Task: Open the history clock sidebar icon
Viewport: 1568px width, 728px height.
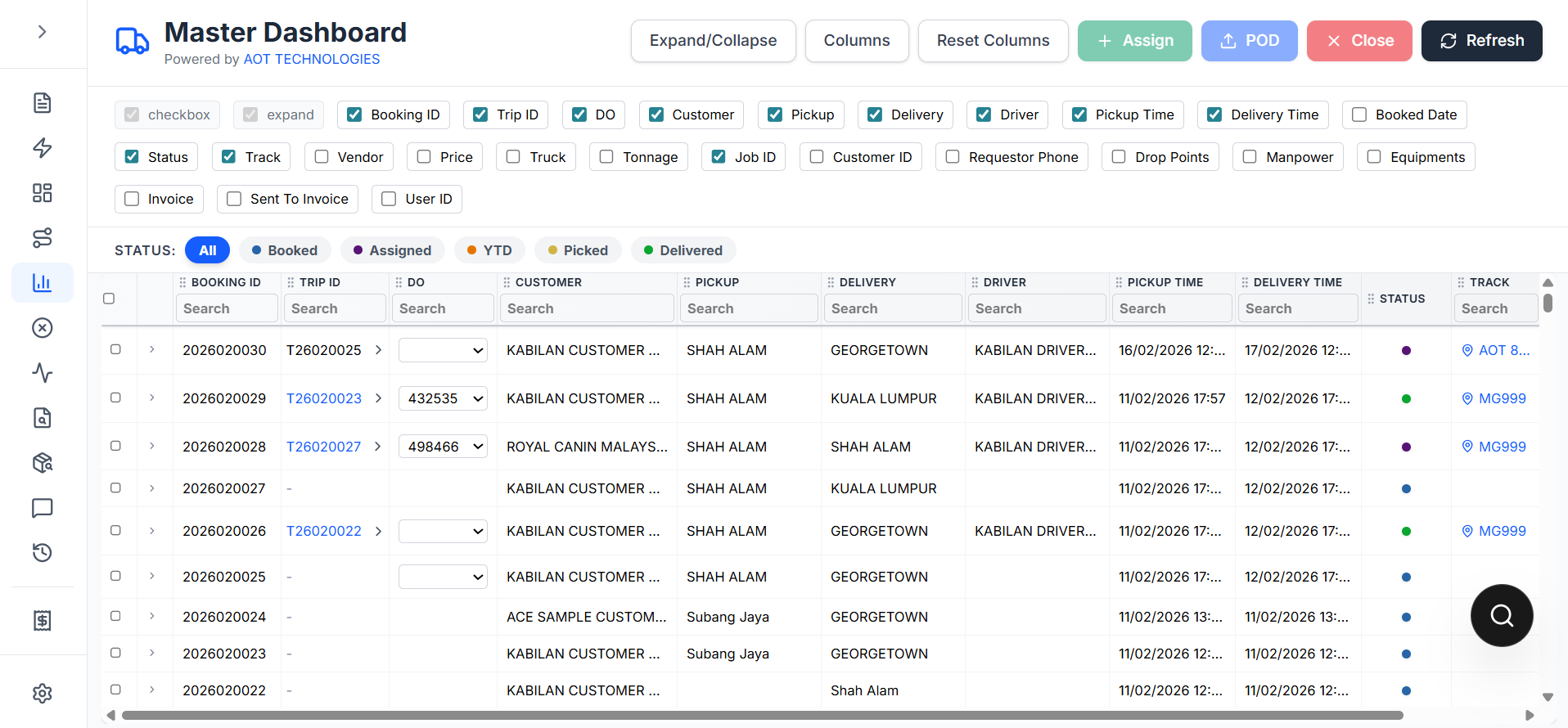Action: pyautogui.click(x=43, y=553)
